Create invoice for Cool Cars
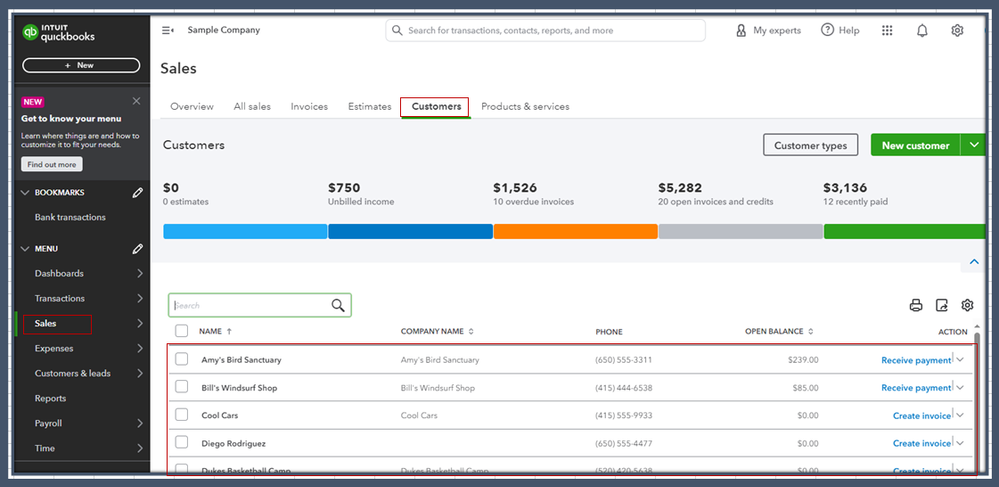This screenshot has height=487, width=999. (x=921, y=416)
